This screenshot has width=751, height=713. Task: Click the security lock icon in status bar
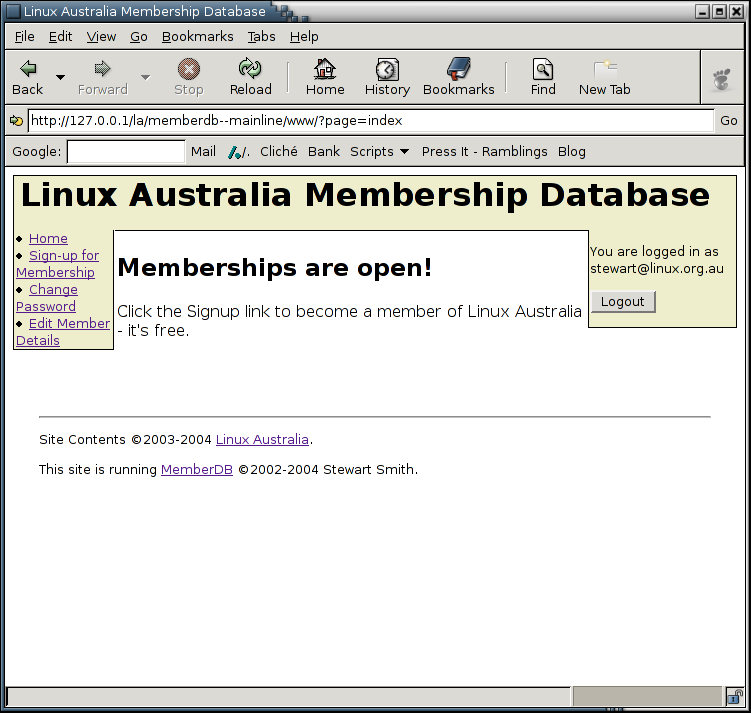tap(734, 696)
